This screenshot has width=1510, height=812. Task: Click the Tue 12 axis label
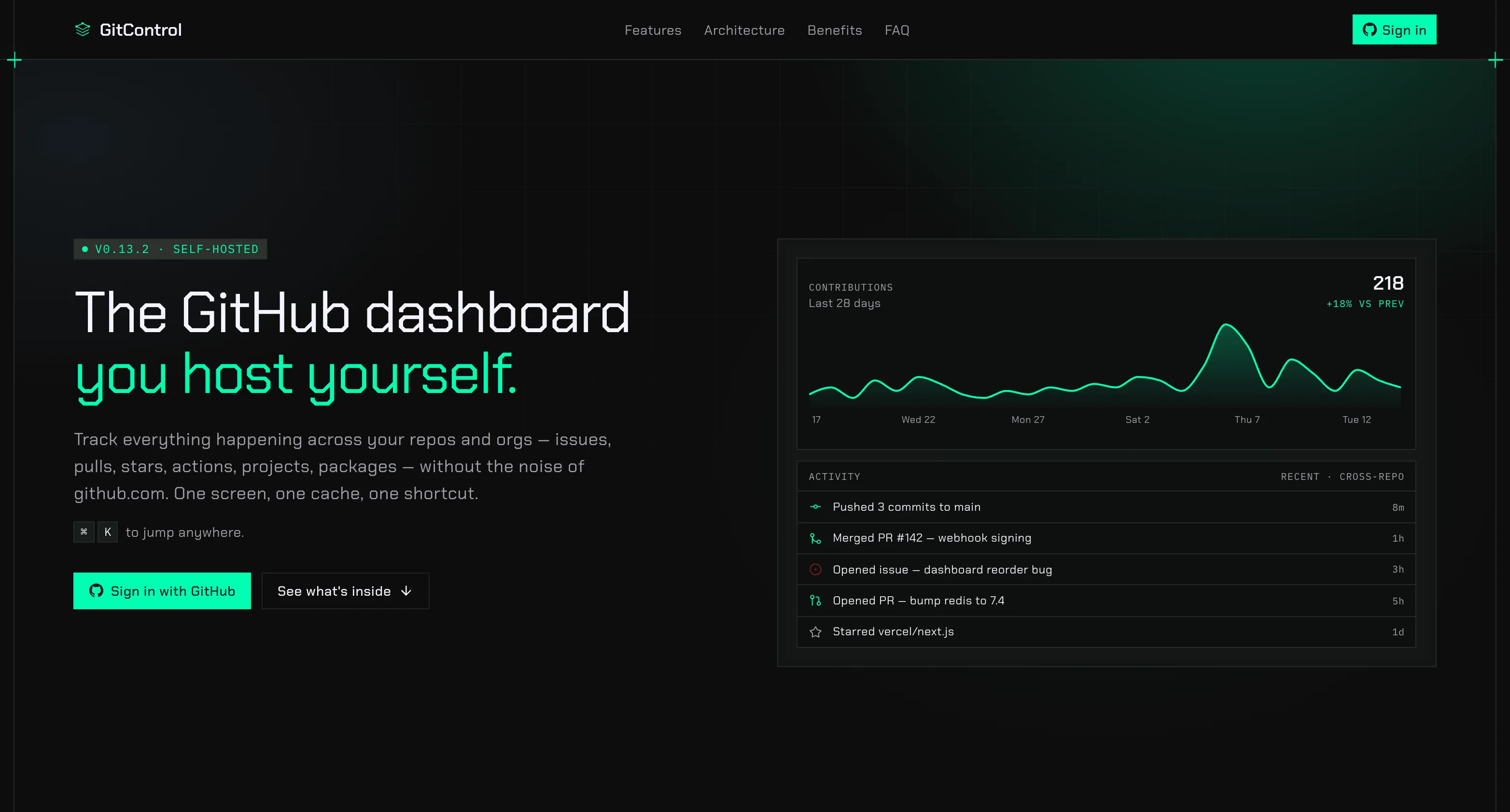click(1357, 420)
